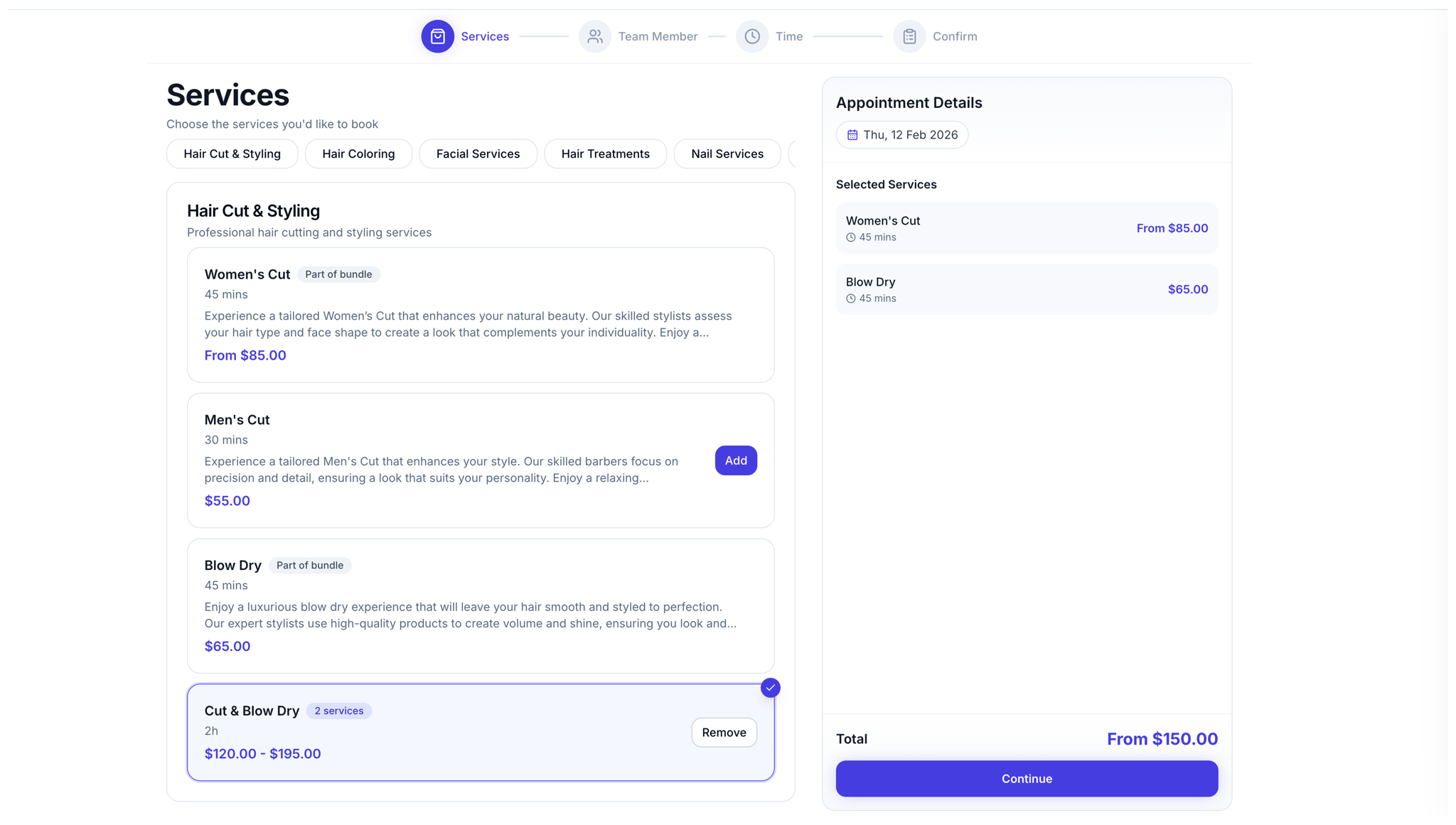The height and width of the screenshot is (825, 1456).
Task: Click the 2h duration on Cut & Blow Dry
Action: pos(211,731)
